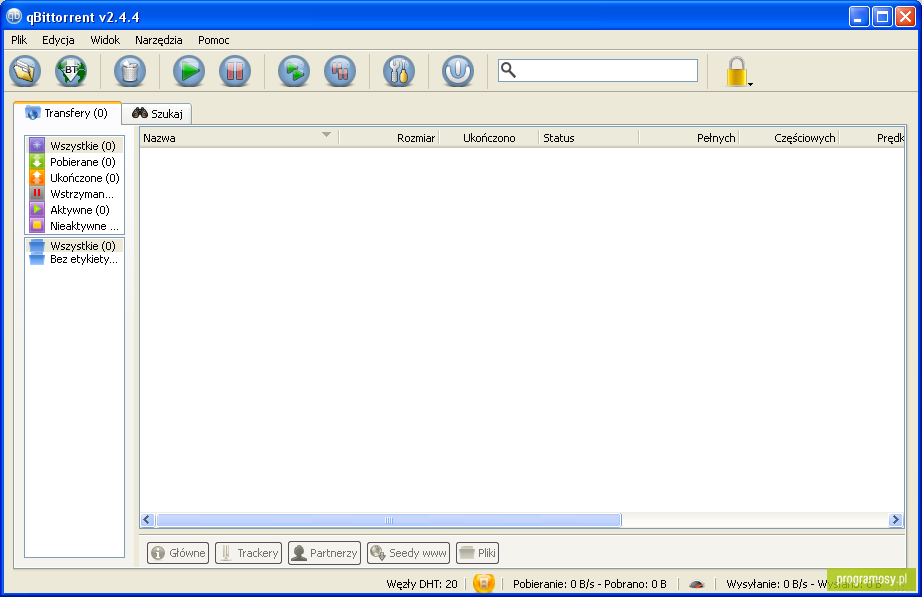Screen dimensions: 922x597
Task: Minimize the qBittorrent window
Action: (859, 16)
